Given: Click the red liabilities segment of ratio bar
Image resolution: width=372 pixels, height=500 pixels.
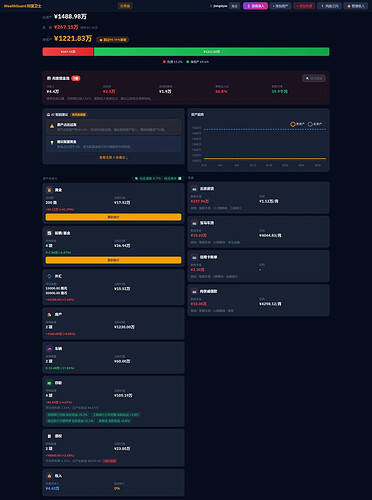Looking at the screenshot, I should (x=68, y=52).
